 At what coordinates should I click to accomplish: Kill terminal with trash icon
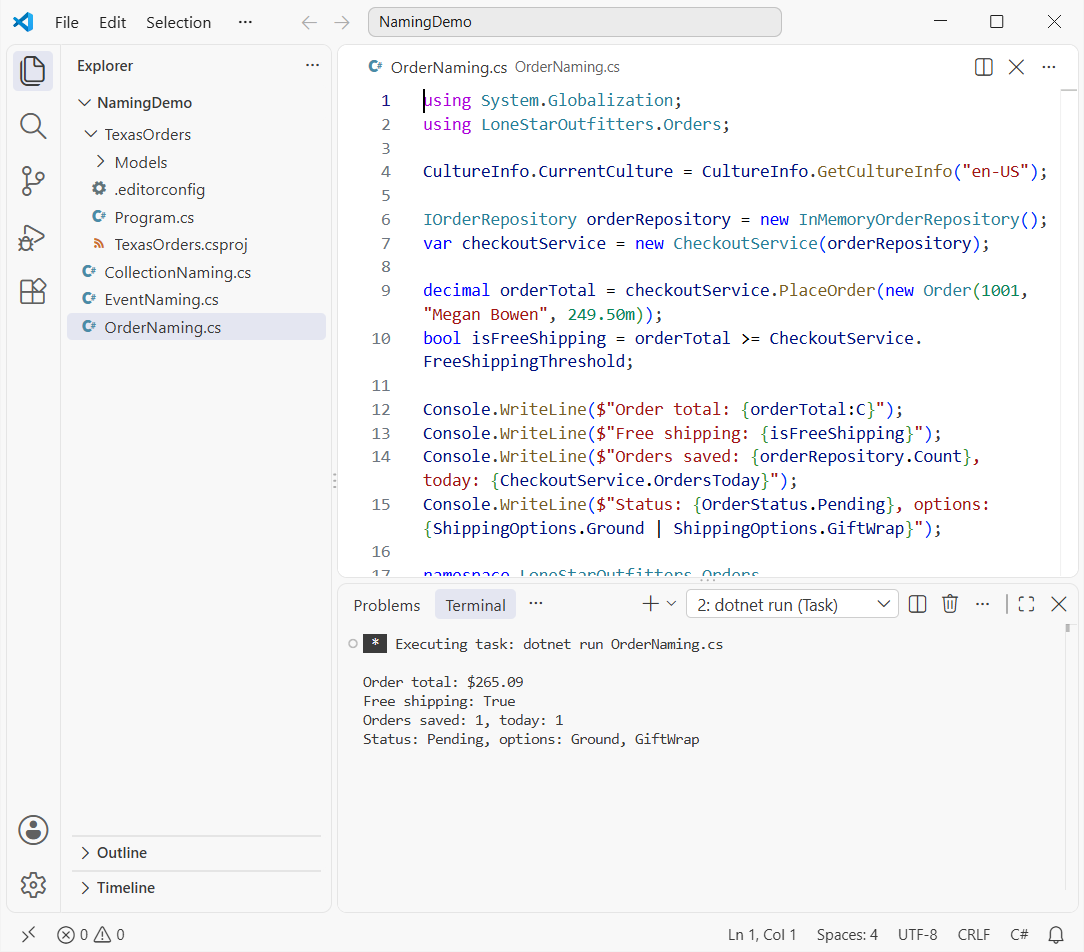[x=950, y=604]
